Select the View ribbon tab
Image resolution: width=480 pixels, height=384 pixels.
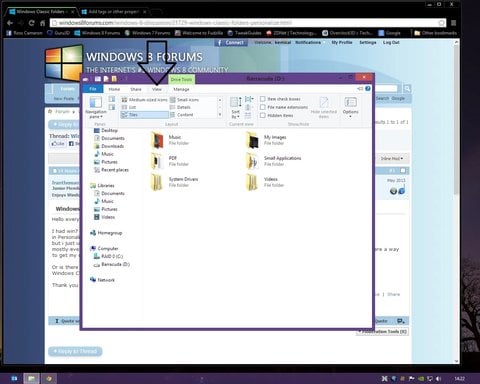coord(157,89)
